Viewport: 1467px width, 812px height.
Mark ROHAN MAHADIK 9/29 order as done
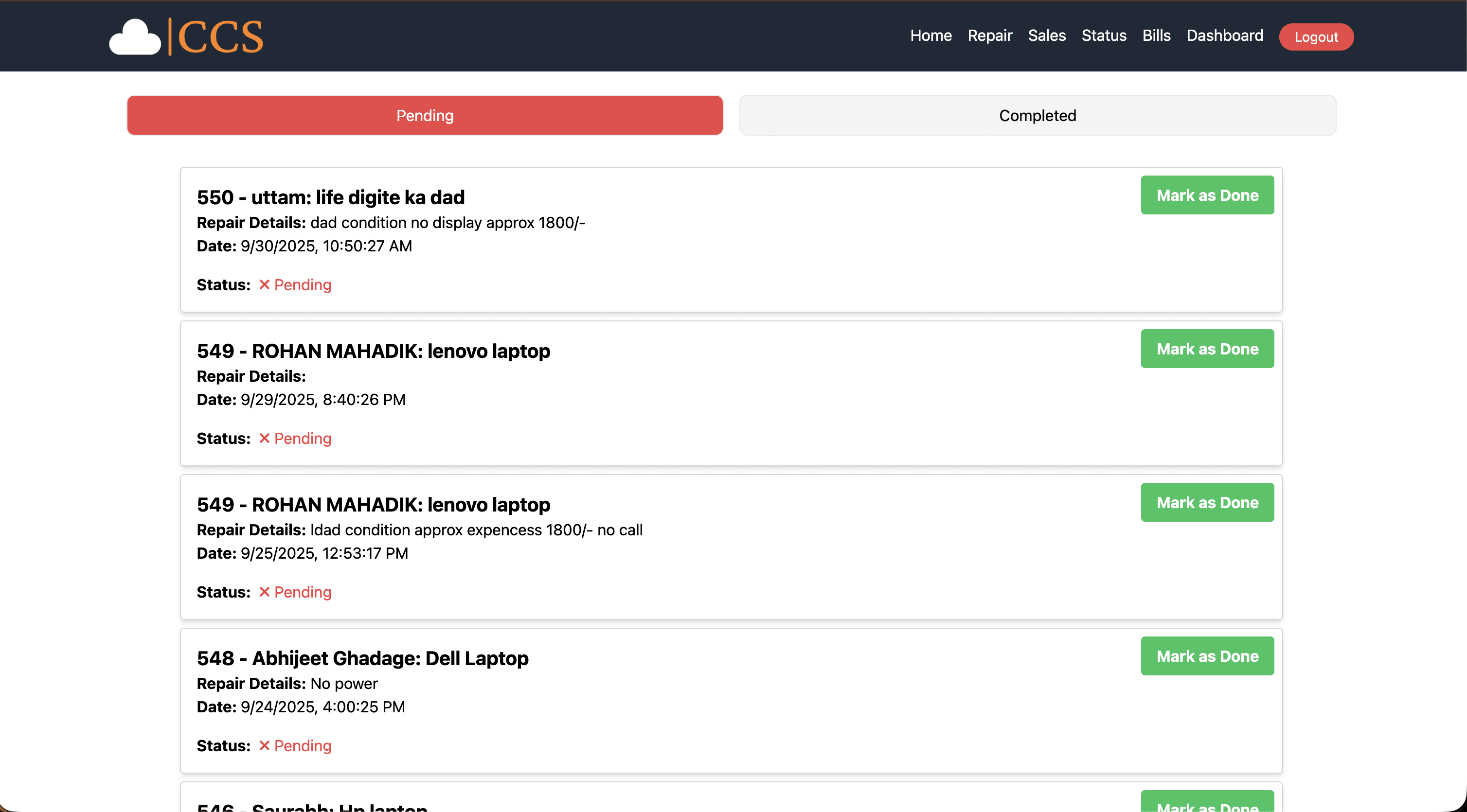(x=1207, y=349)
